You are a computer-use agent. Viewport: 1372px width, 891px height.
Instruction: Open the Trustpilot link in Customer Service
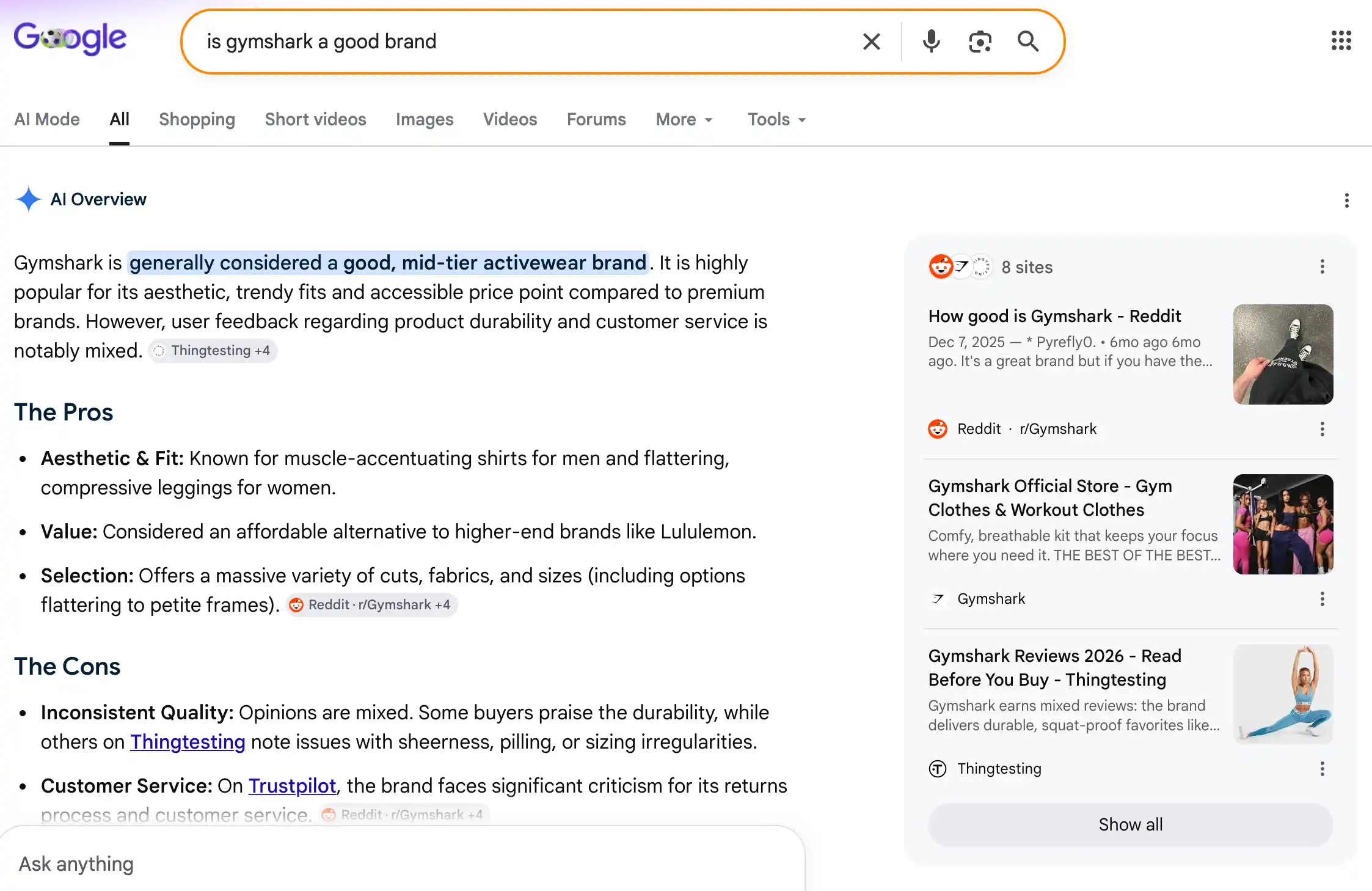(x=292, y=786)
